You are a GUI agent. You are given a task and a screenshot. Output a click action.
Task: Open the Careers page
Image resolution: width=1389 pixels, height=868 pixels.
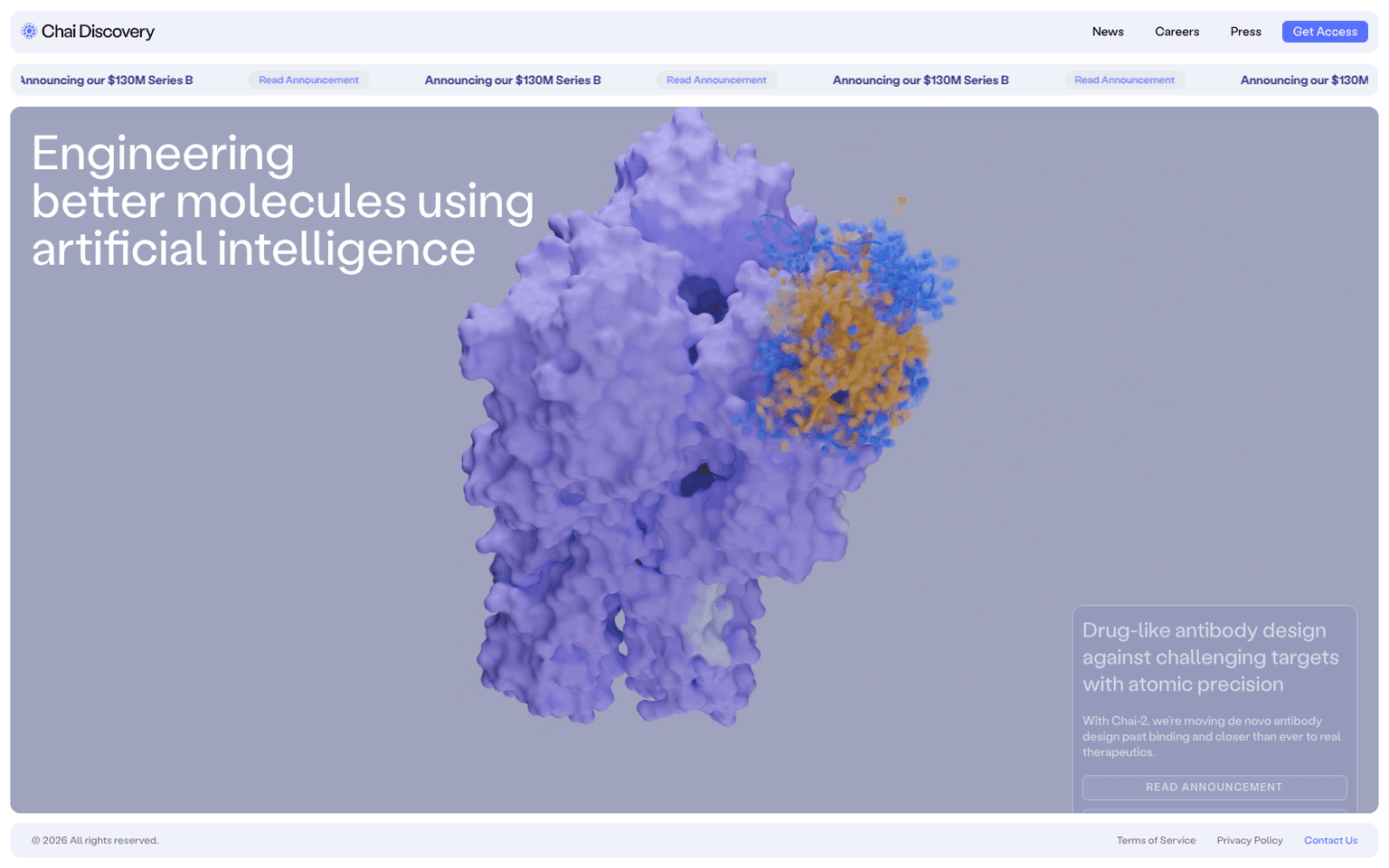pos(1176,32)
